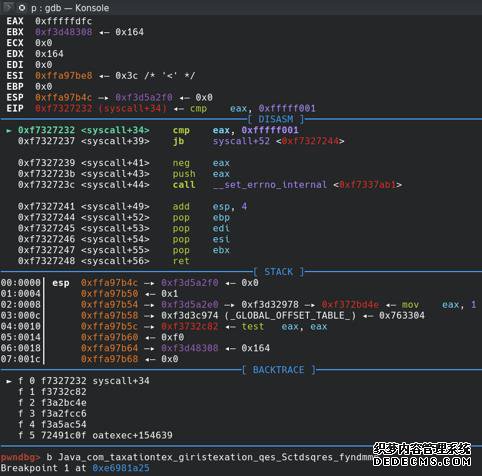Image resolution: width=482 pixels, height=476 pixels.
Task: Select backtrace frame 0 syscall+34
Action: (84, 381)
